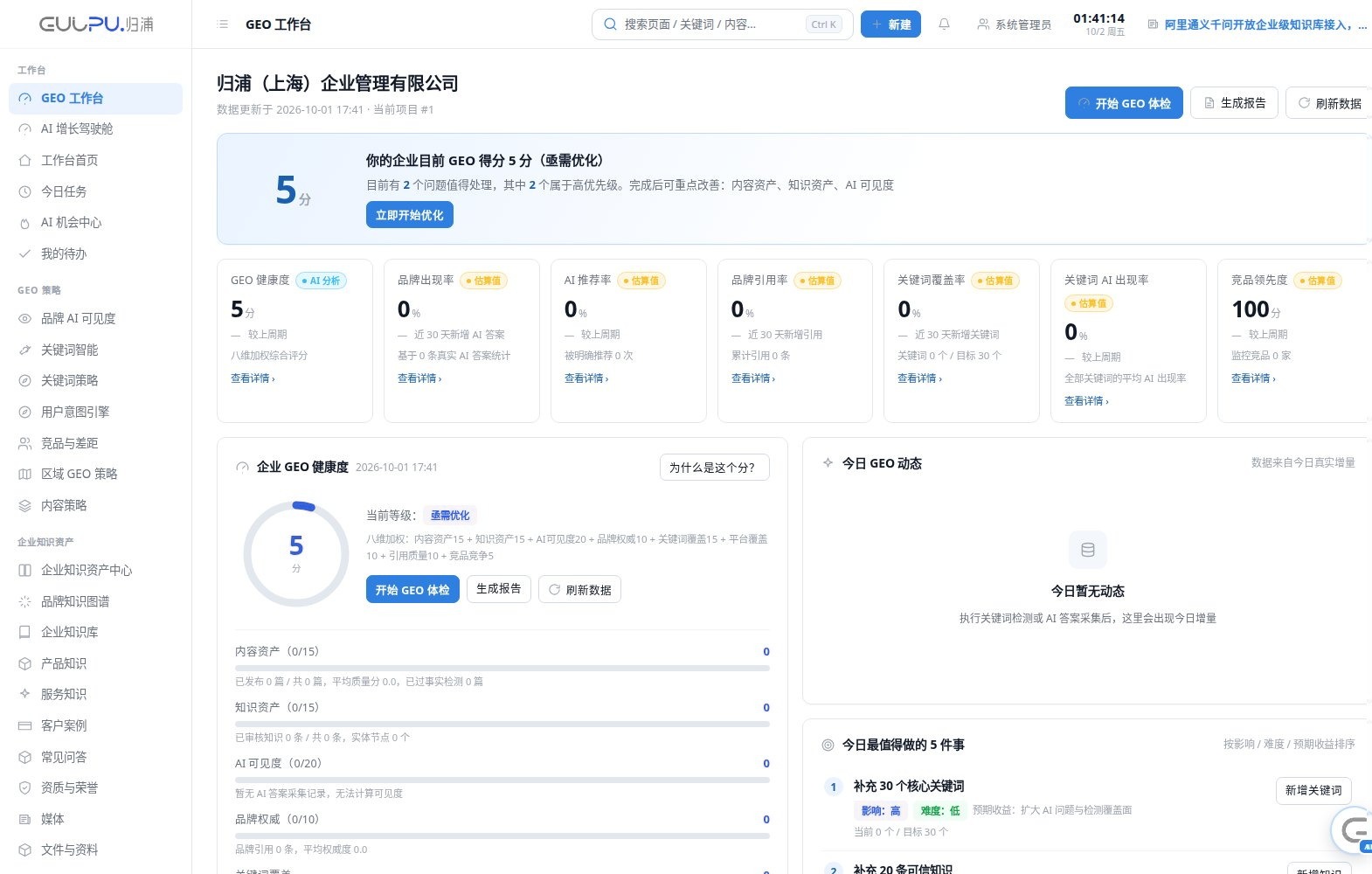
Task: Click the top 生成报告 button
Action: [1235, 103]
